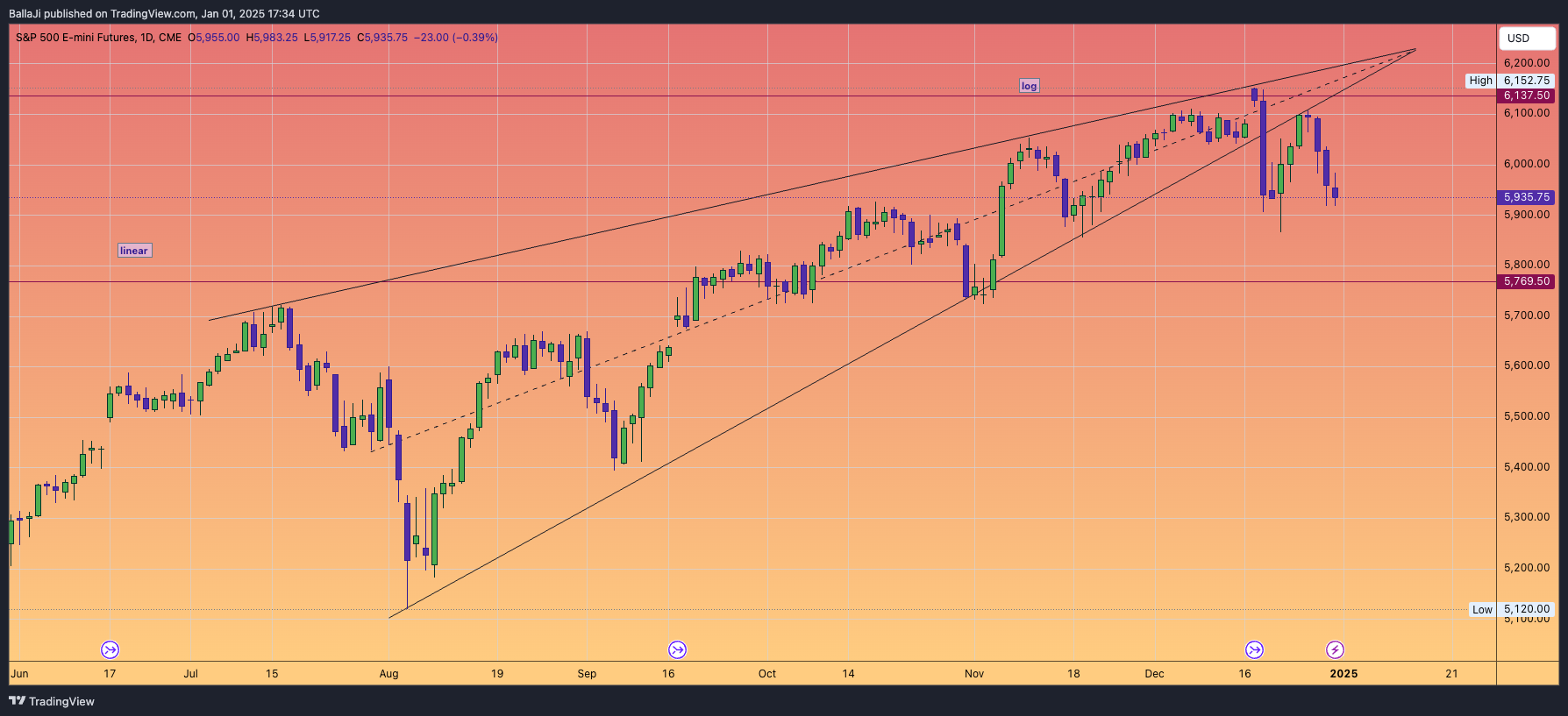Click the 'Dec' label on time axis
1568x716 pixels.
pyautogui.click(x=1155, y=674)
